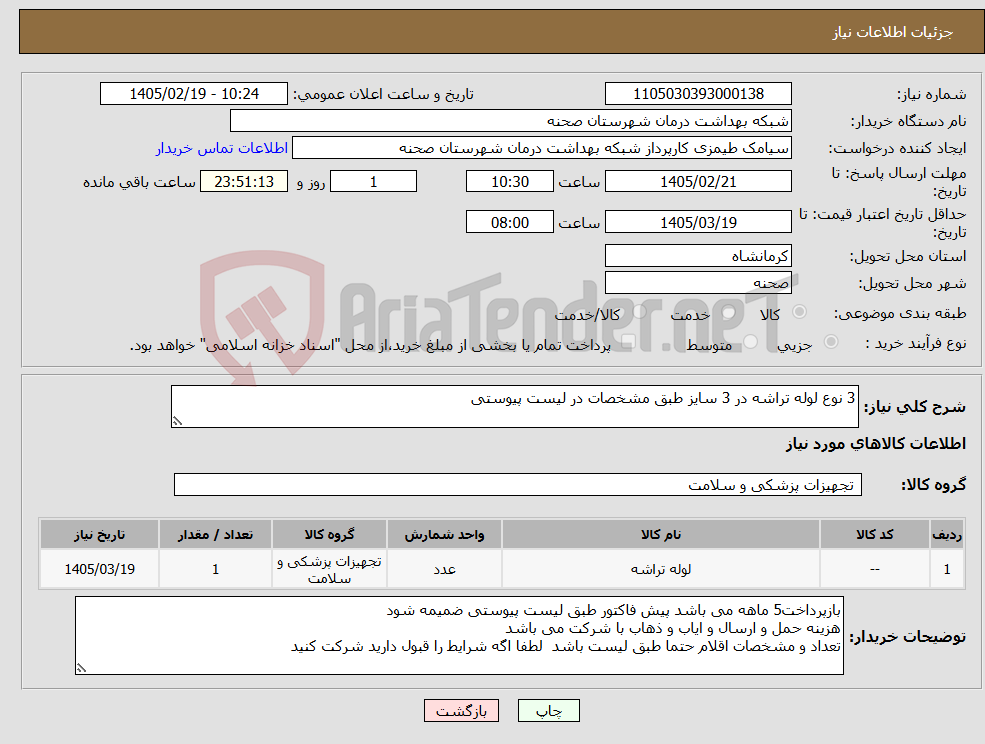The height and width of the screenshot is (744, 985).
Task: Click column header ردیف
Action: tap(947, 535)
